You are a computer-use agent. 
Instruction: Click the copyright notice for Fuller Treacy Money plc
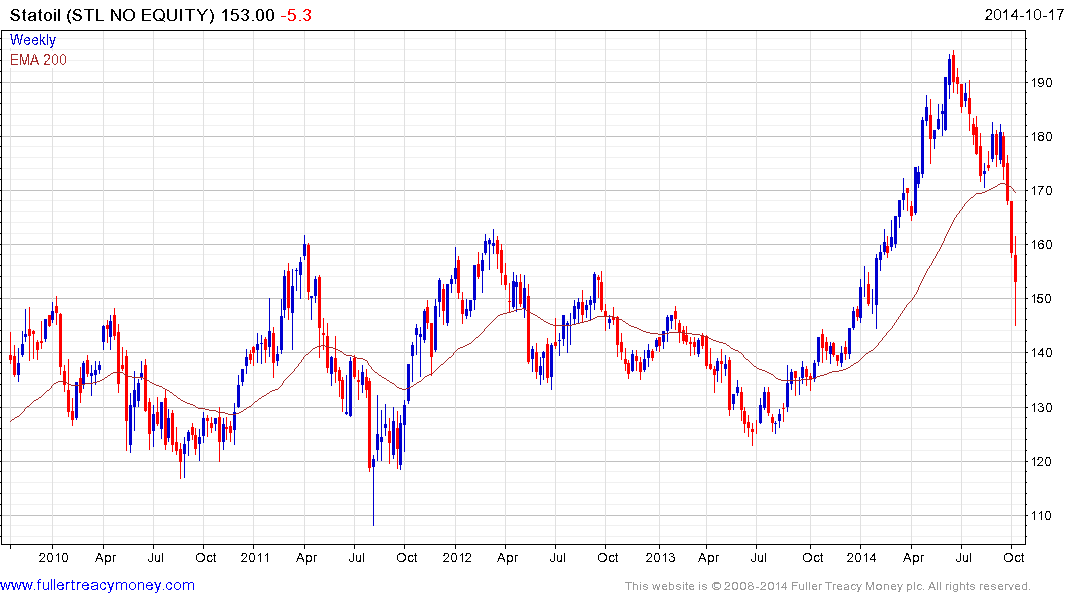pos(828,586)
